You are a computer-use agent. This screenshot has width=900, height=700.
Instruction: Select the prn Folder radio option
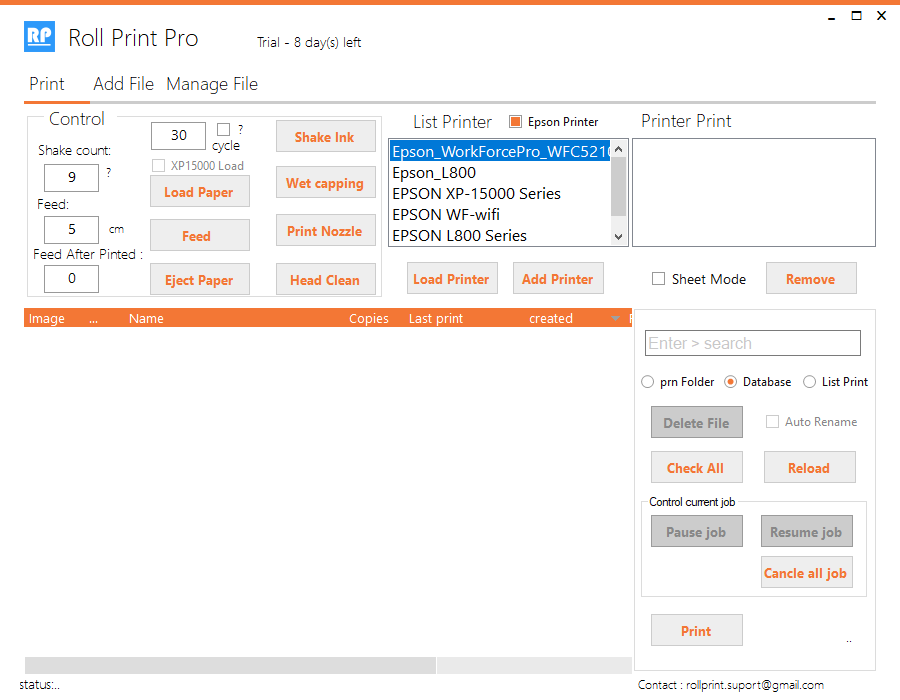point(647,382)
